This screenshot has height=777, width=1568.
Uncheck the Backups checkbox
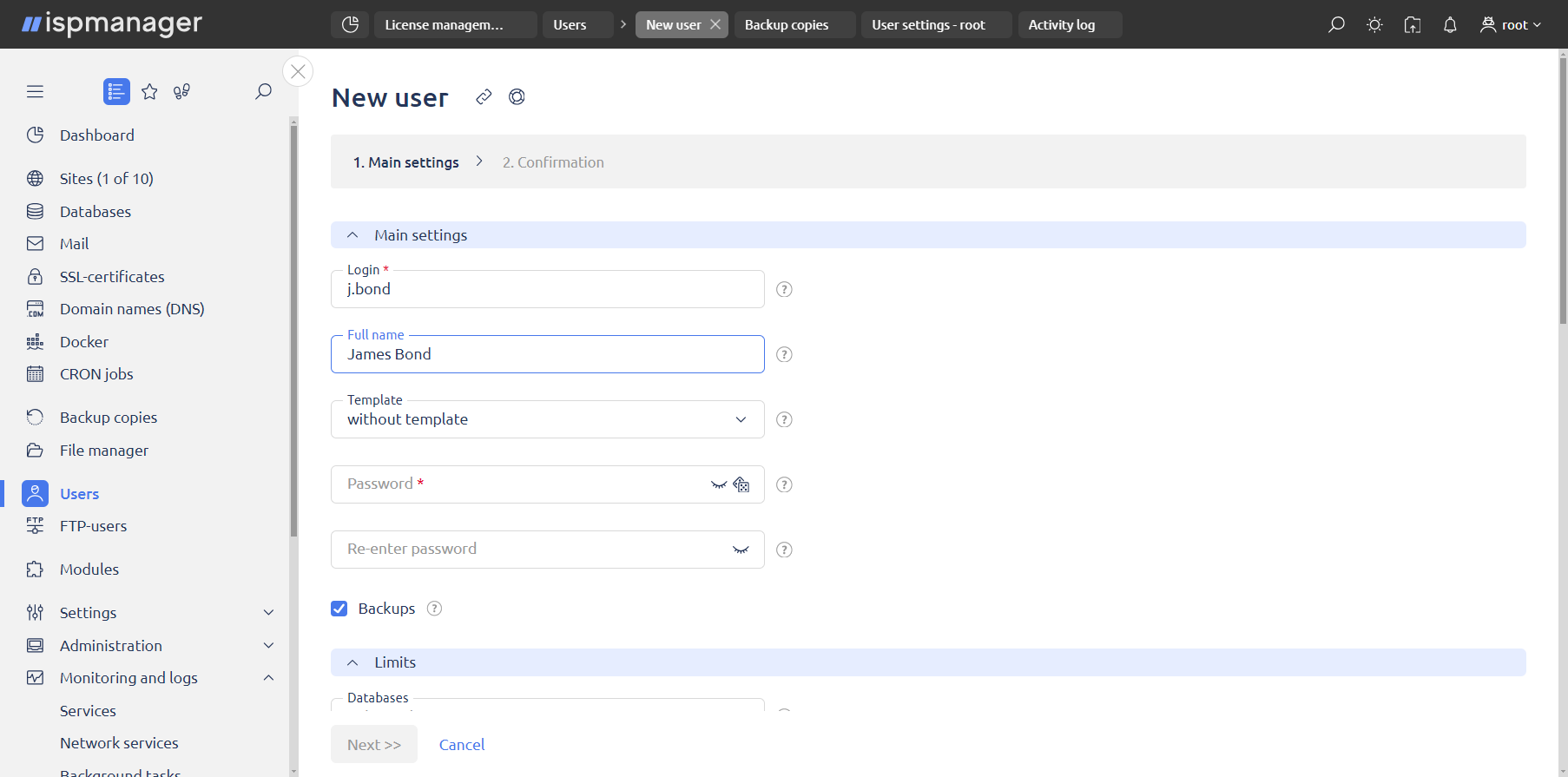[x=339, y=609]
